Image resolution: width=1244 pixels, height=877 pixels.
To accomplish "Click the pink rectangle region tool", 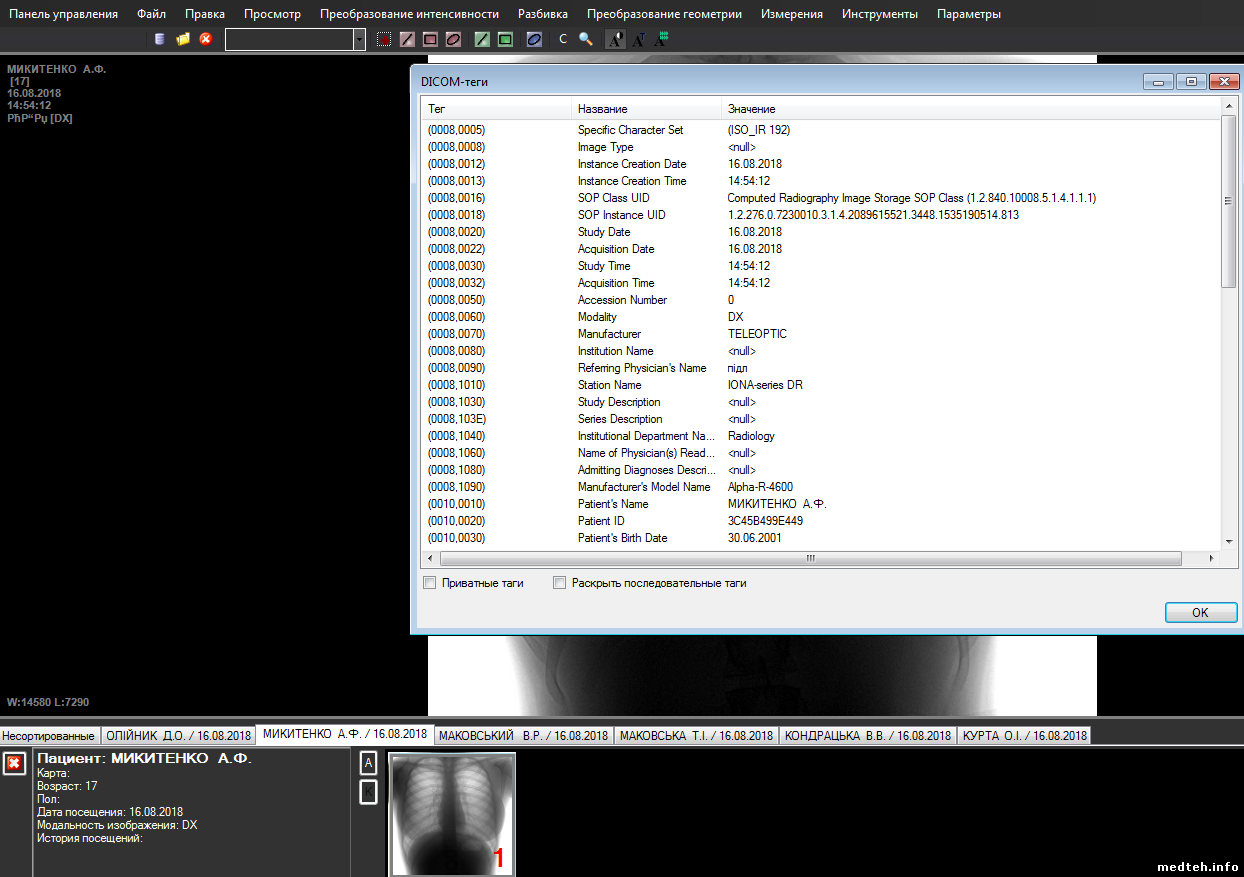I will [430, 40].
